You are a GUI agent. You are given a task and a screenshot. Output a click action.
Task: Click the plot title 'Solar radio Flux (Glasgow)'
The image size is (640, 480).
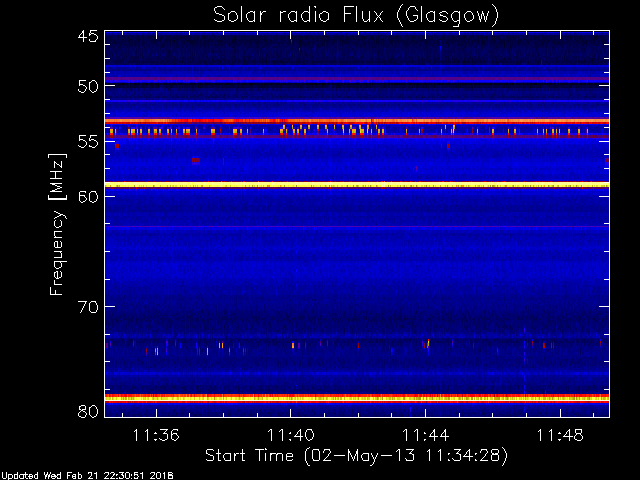(356, 16)
